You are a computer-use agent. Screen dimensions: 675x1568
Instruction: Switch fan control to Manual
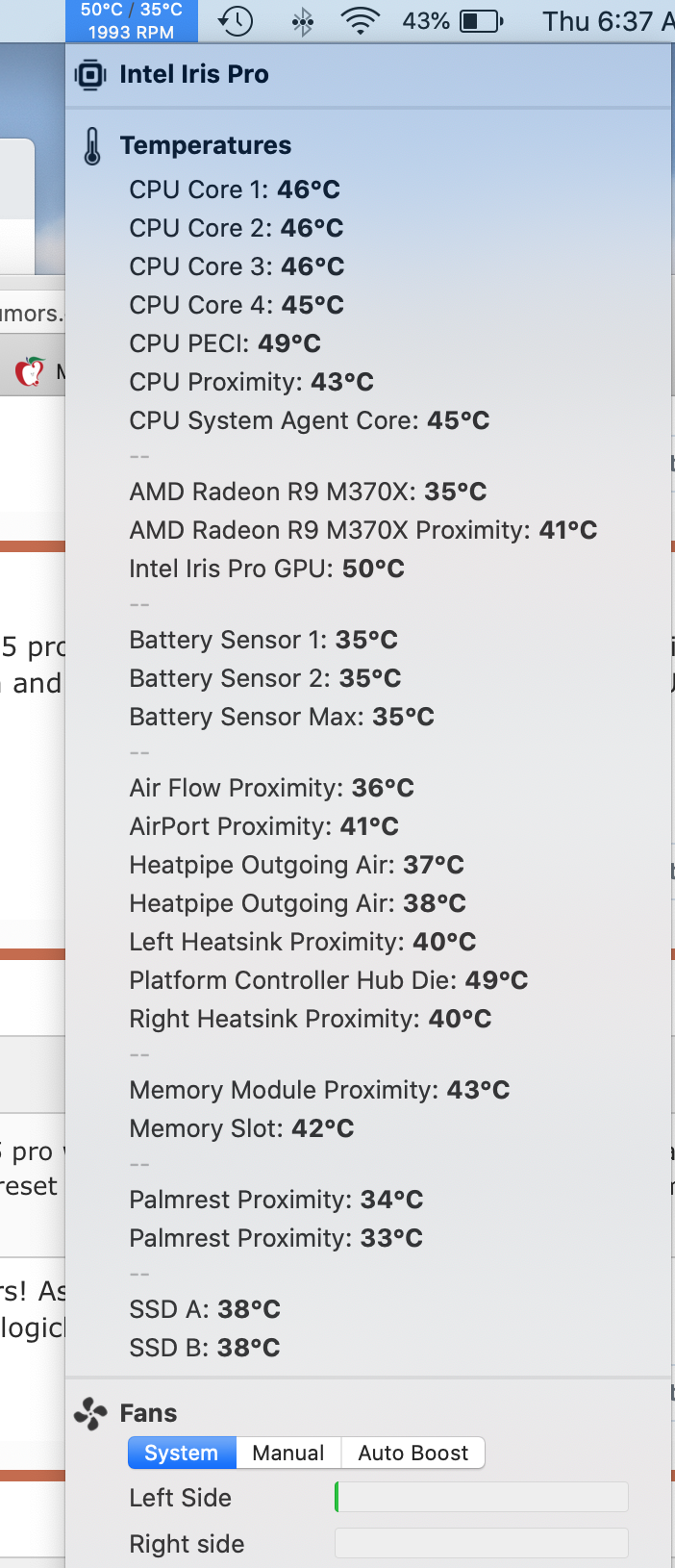coord(288,1453)
